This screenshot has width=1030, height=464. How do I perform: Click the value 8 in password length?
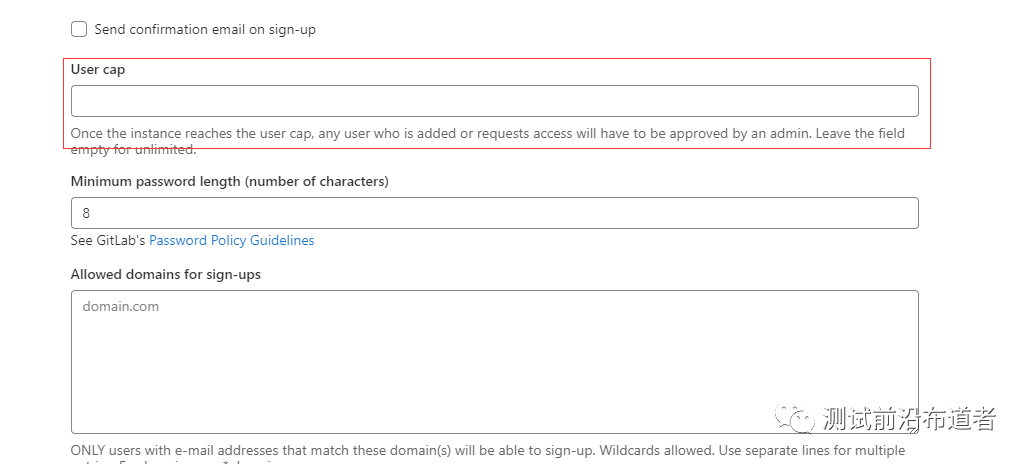(x=86, y=213)
